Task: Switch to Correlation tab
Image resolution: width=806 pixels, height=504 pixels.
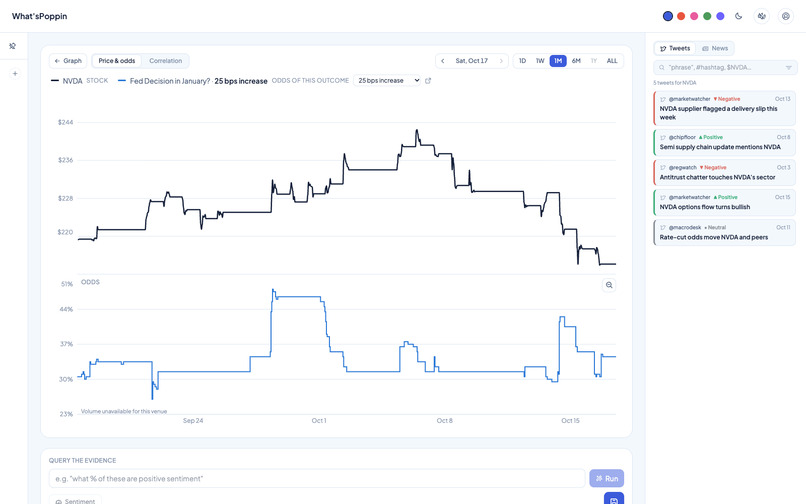Action: [x=166, y=61]
